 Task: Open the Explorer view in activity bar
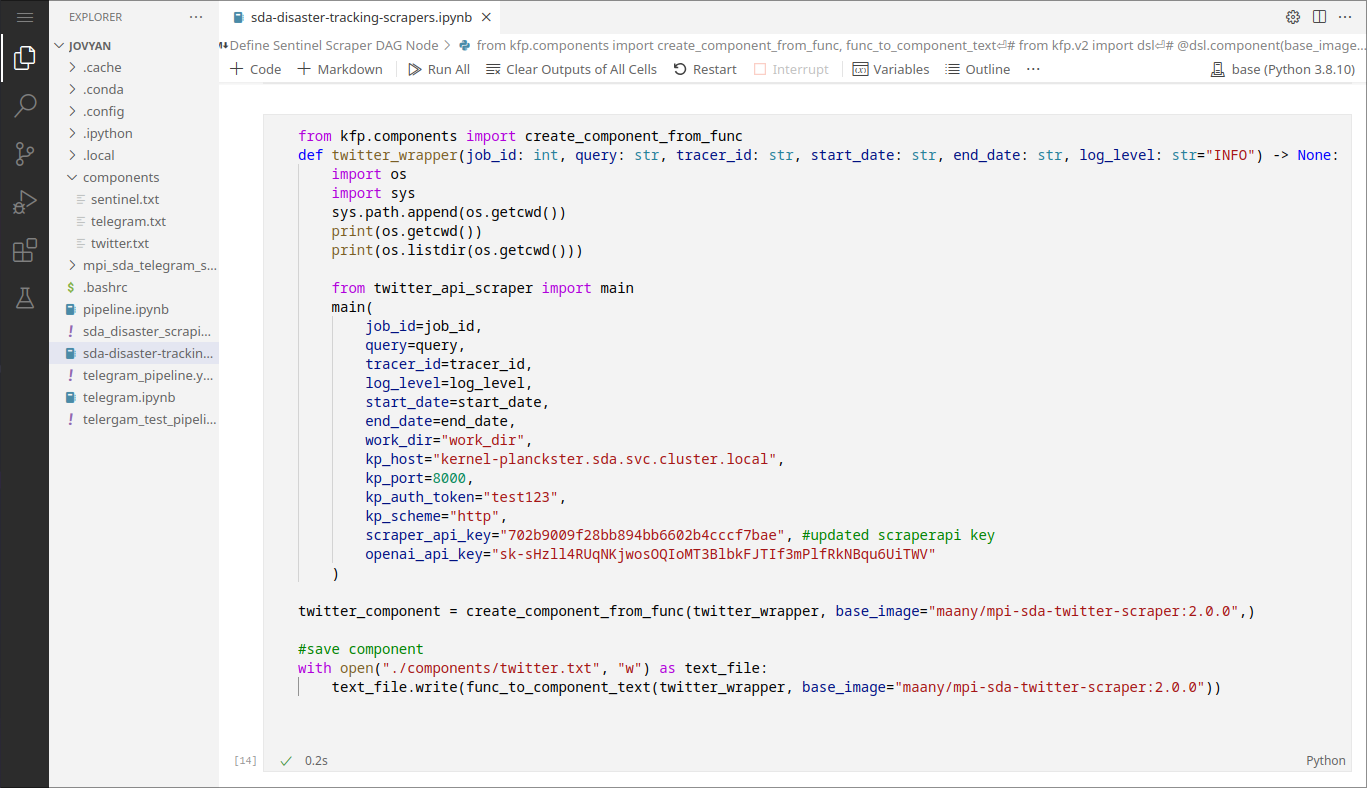click(25, 59)
